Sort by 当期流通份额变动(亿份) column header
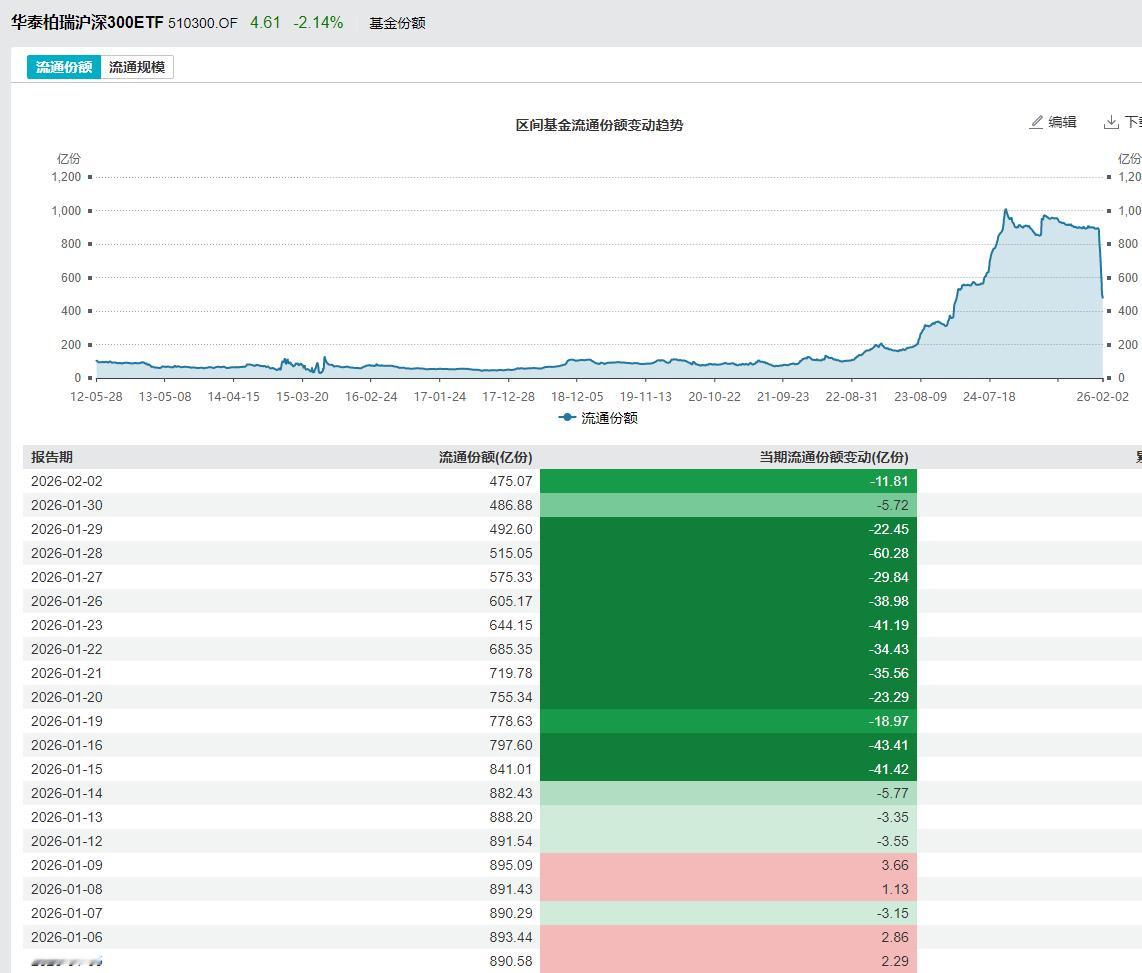 tap(833, 457)
